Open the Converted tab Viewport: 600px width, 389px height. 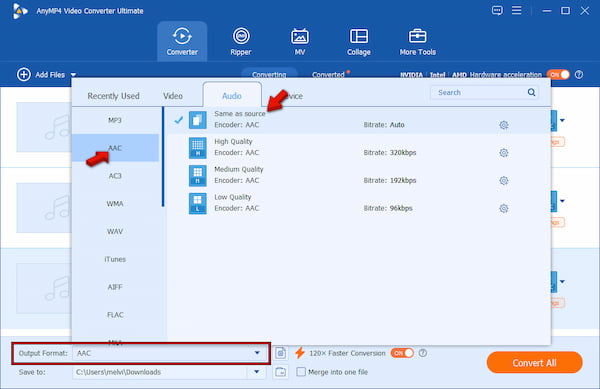[x=328, y=75]
